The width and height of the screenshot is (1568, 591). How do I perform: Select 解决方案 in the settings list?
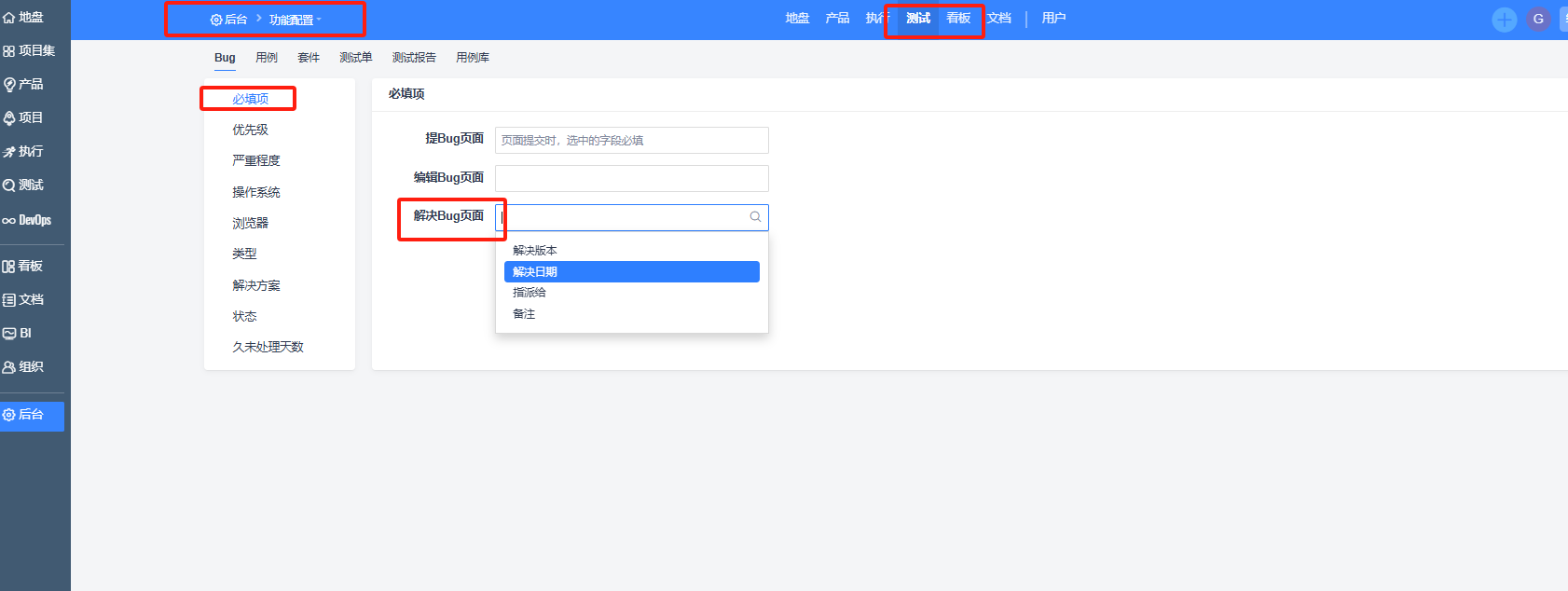(x=256, y=285)
